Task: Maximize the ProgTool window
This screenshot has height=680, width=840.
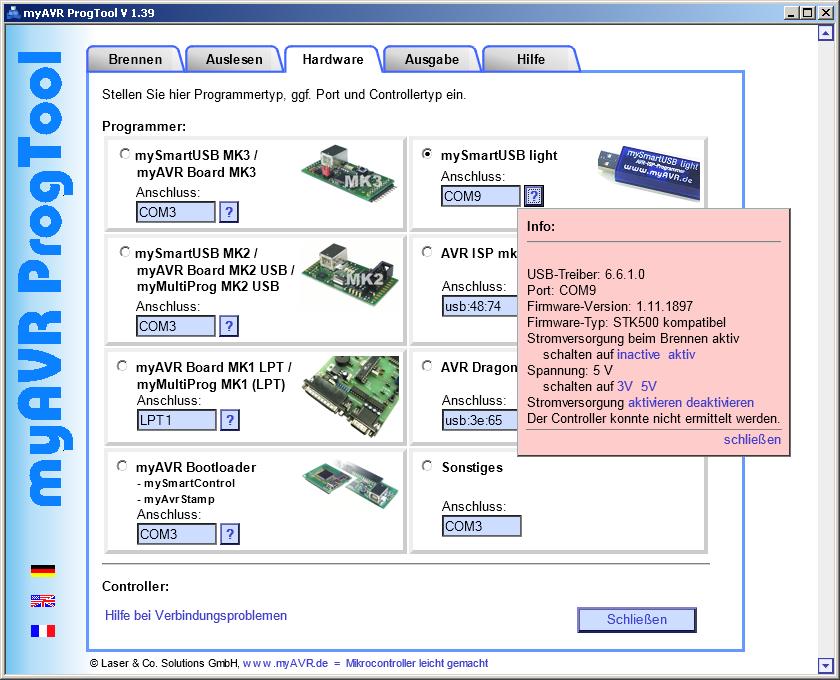Action: pyautogui.click(x=808, y=12)
